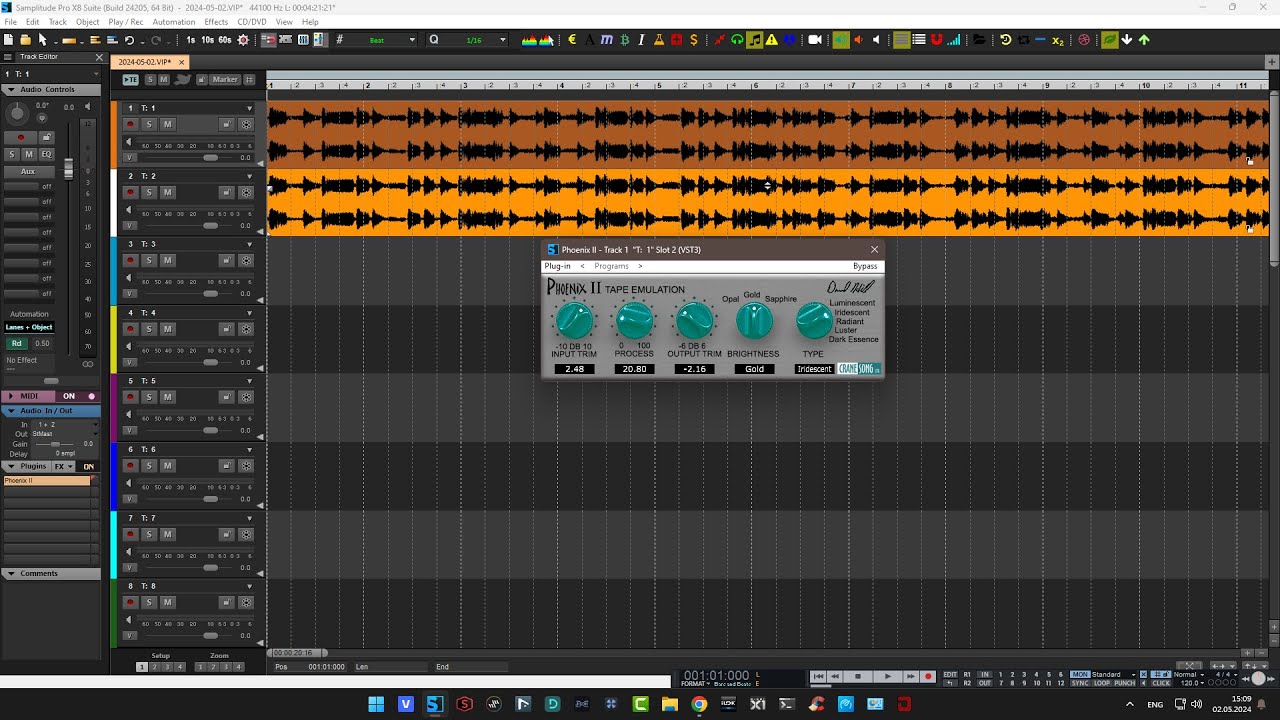Click the red magnet icon in toolbar
Image resolution: width=1280 pixels, height=720 pixels.
point(937,40)
